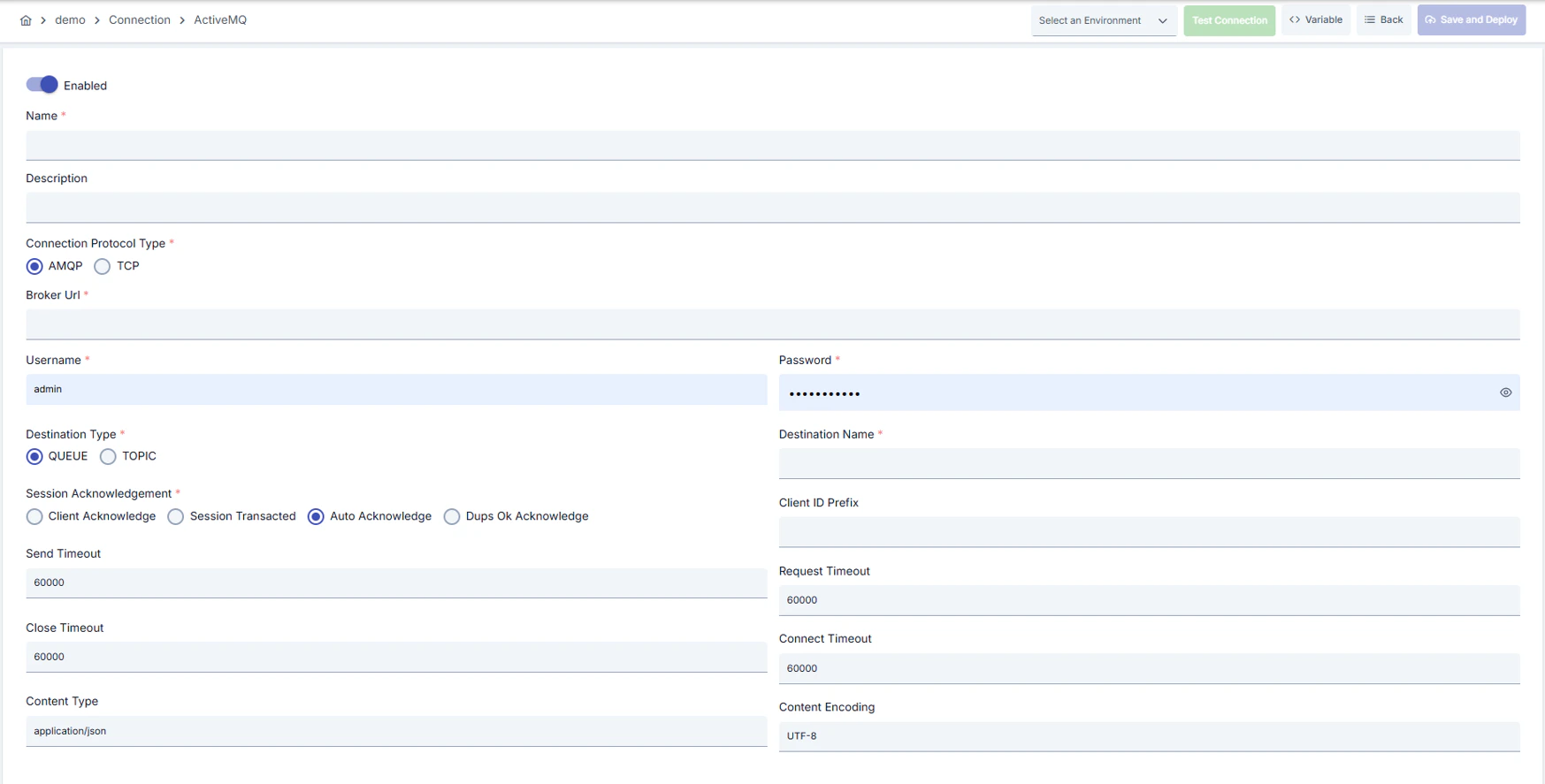Choose TOPIC destination type

(x=108, y=457)
